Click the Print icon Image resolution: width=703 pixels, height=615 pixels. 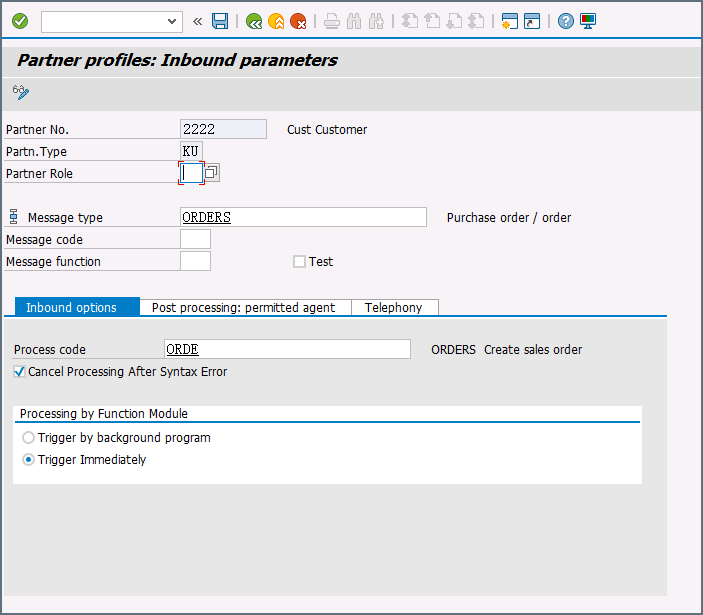pyautogui.click(x=332, y=21)
